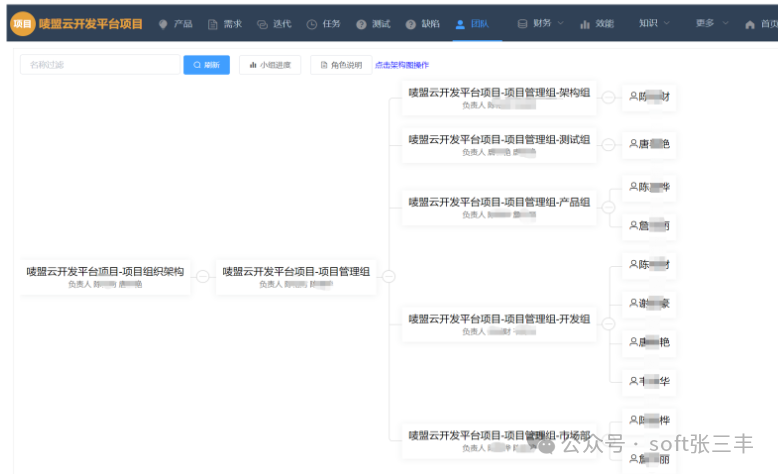Select the 团队 team tab
The height and width of the screenshot is (474, 778).
coord(471,23)
